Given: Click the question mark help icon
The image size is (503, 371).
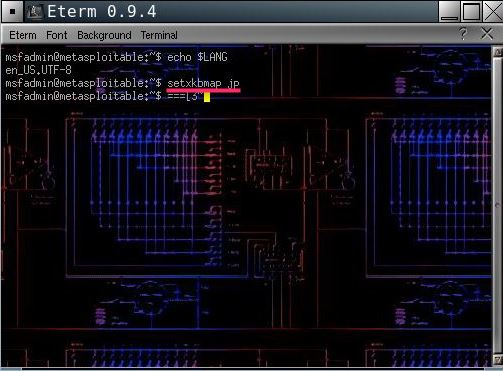Looking at the screenshot, I should coord(463,34).
